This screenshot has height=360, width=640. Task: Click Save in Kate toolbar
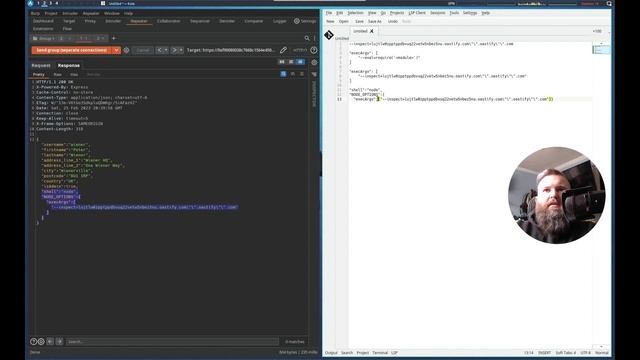(x=359, y=21)
